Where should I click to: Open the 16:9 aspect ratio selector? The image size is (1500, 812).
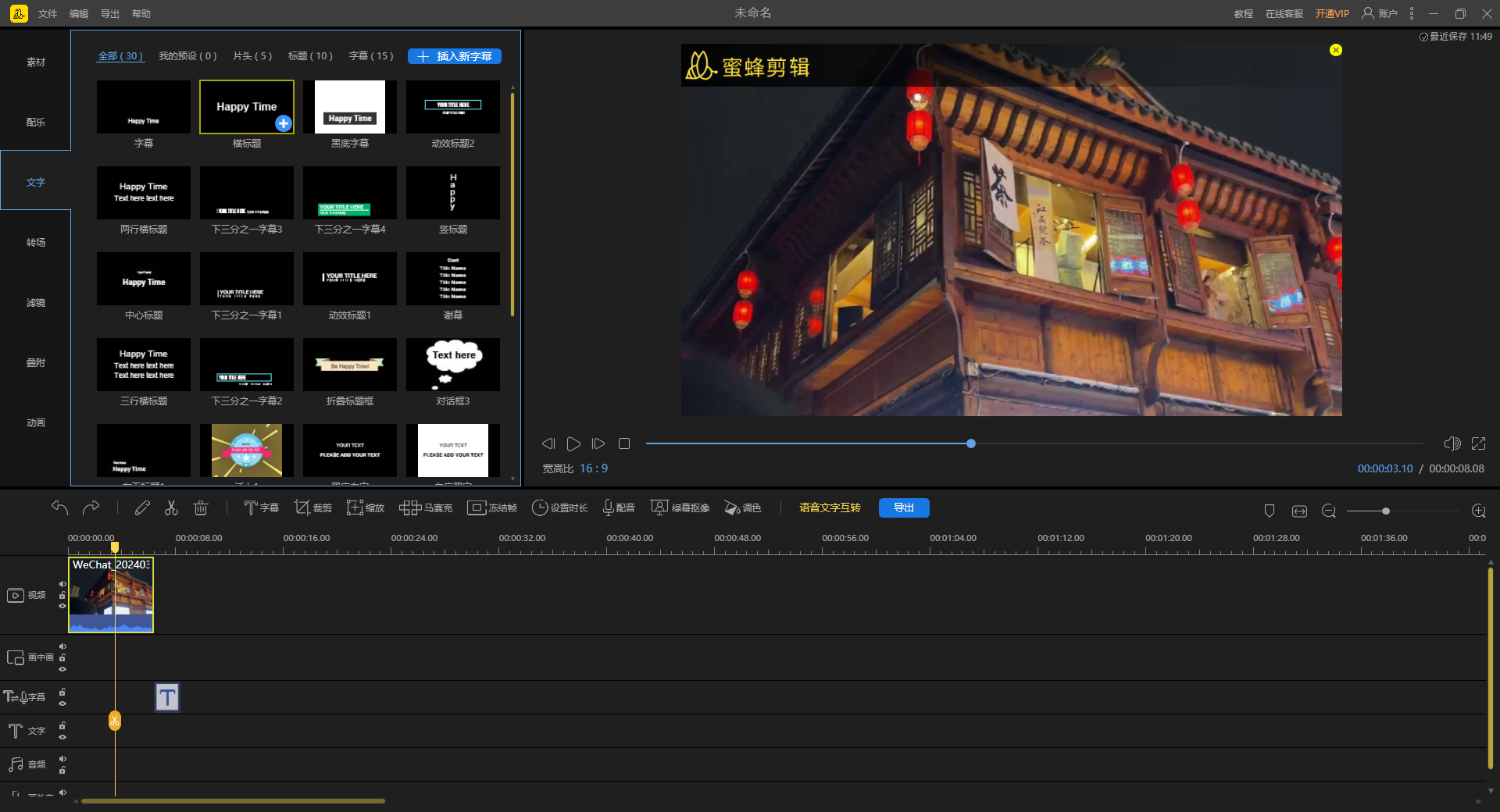pos(594,468)
